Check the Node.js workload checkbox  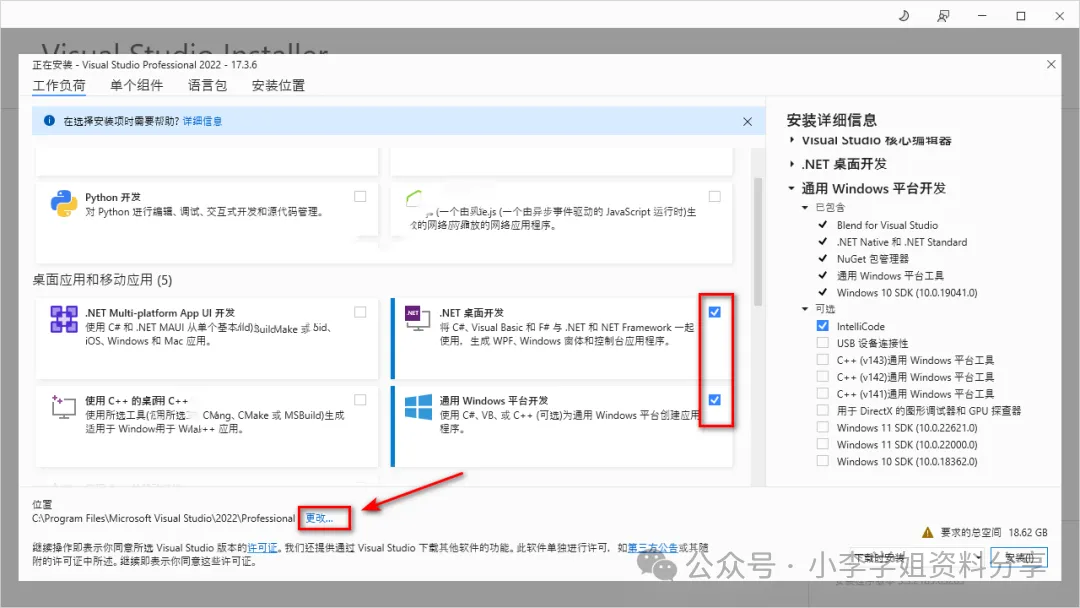point(715,197)
